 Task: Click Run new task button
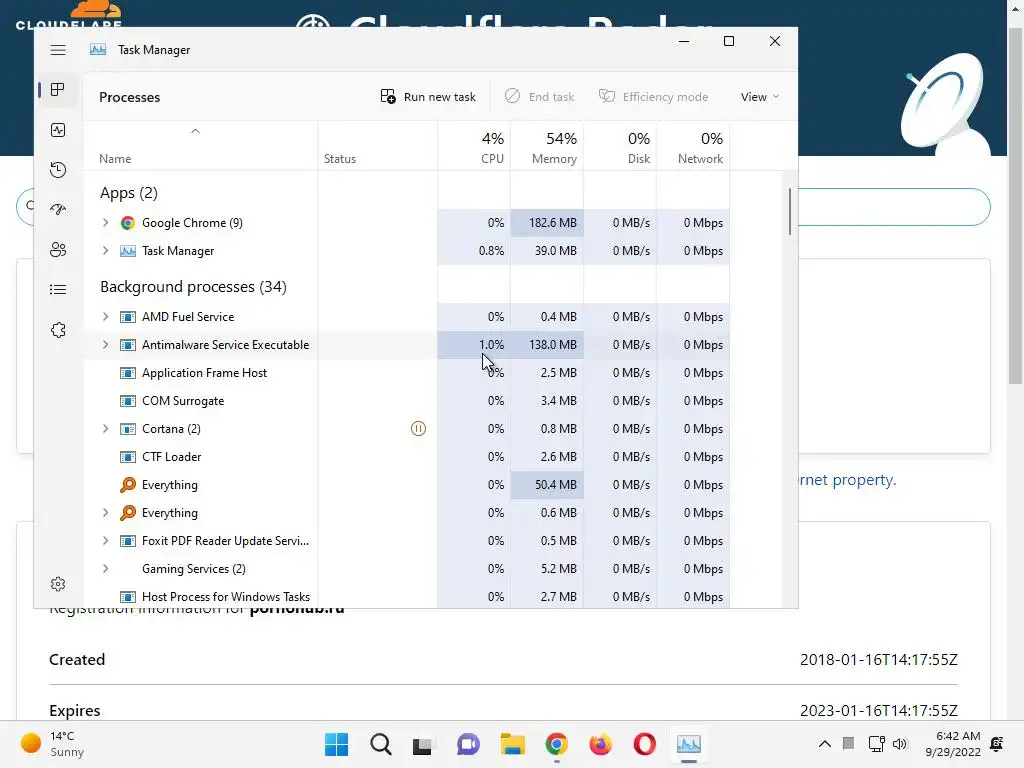click(428, 97)
